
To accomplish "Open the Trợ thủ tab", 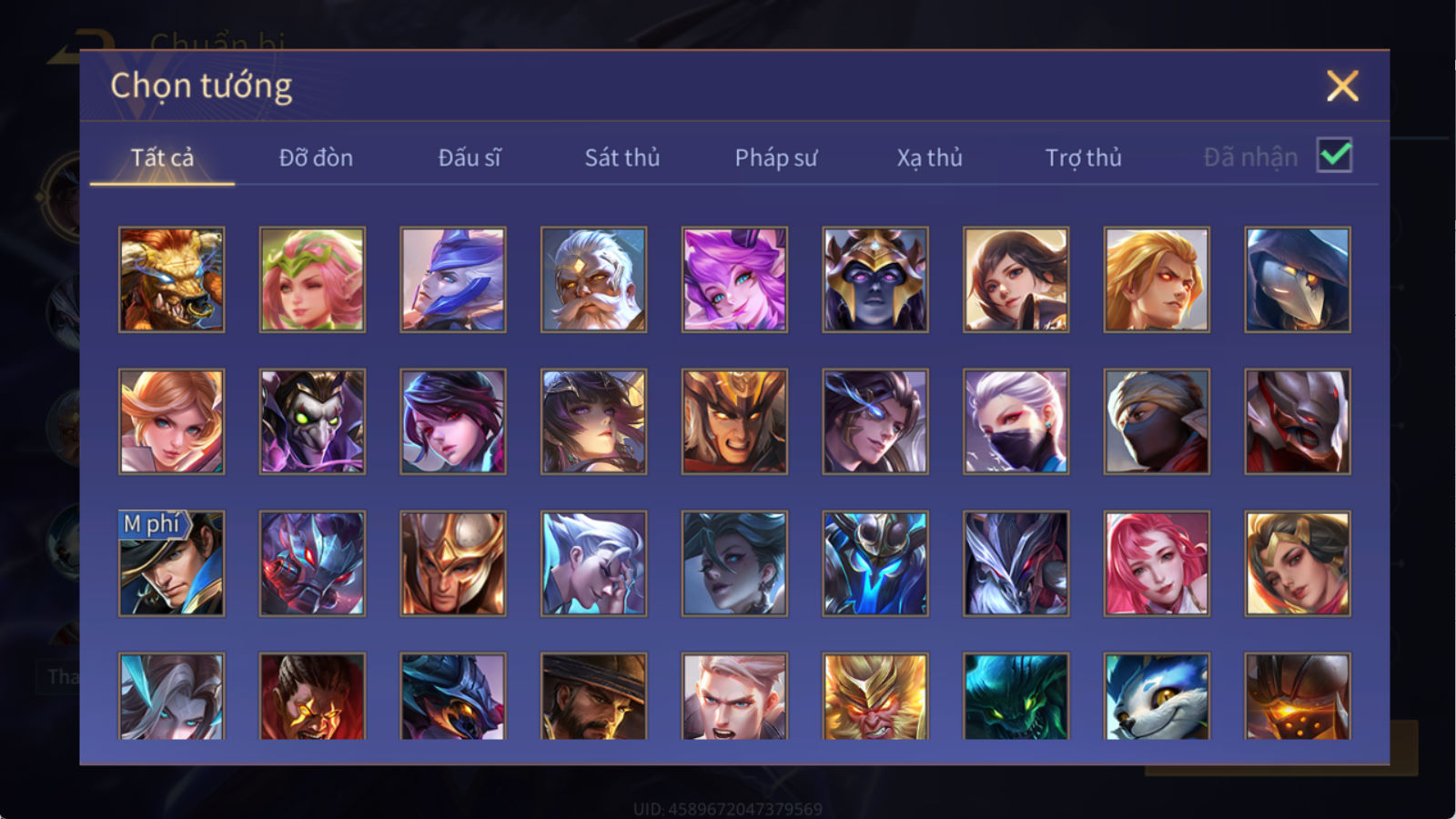I will 1083,157.
